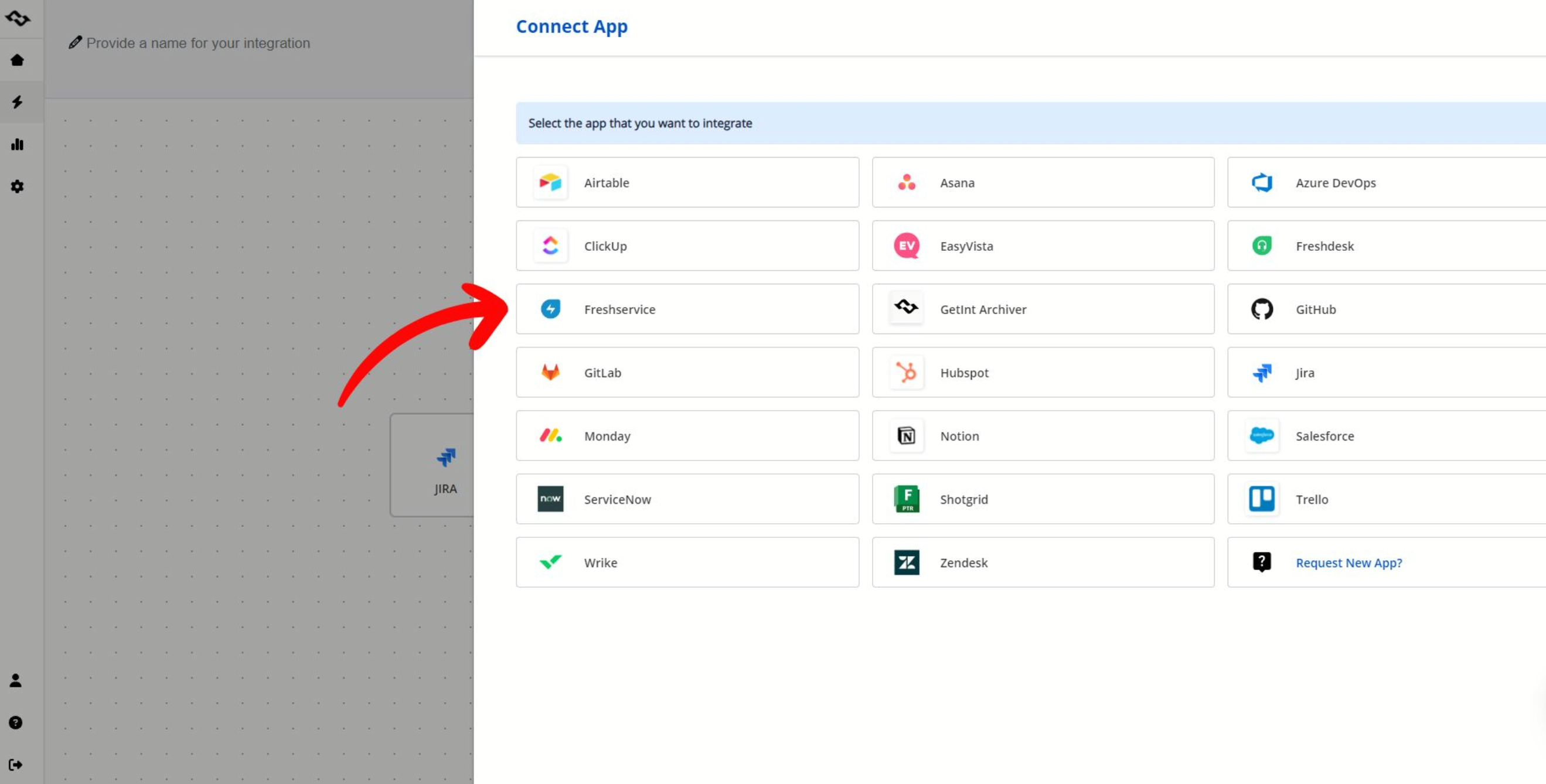Click the Hubspot logo icon

click(906, 372)
